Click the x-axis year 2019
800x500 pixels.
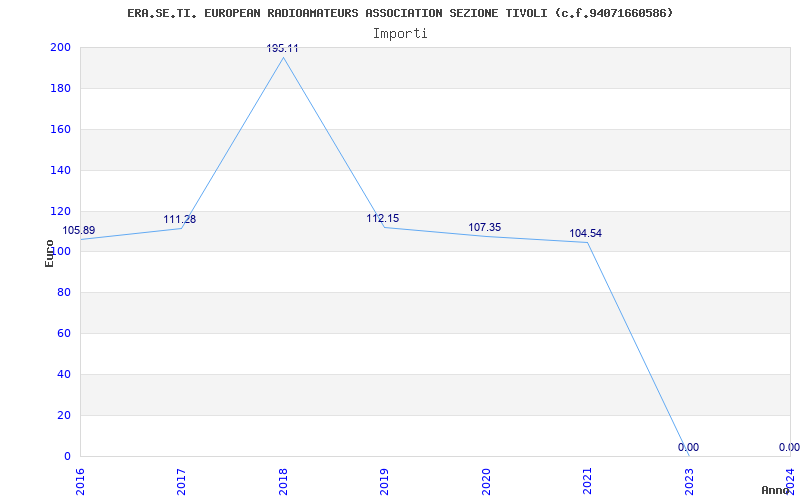pos(385,482)
